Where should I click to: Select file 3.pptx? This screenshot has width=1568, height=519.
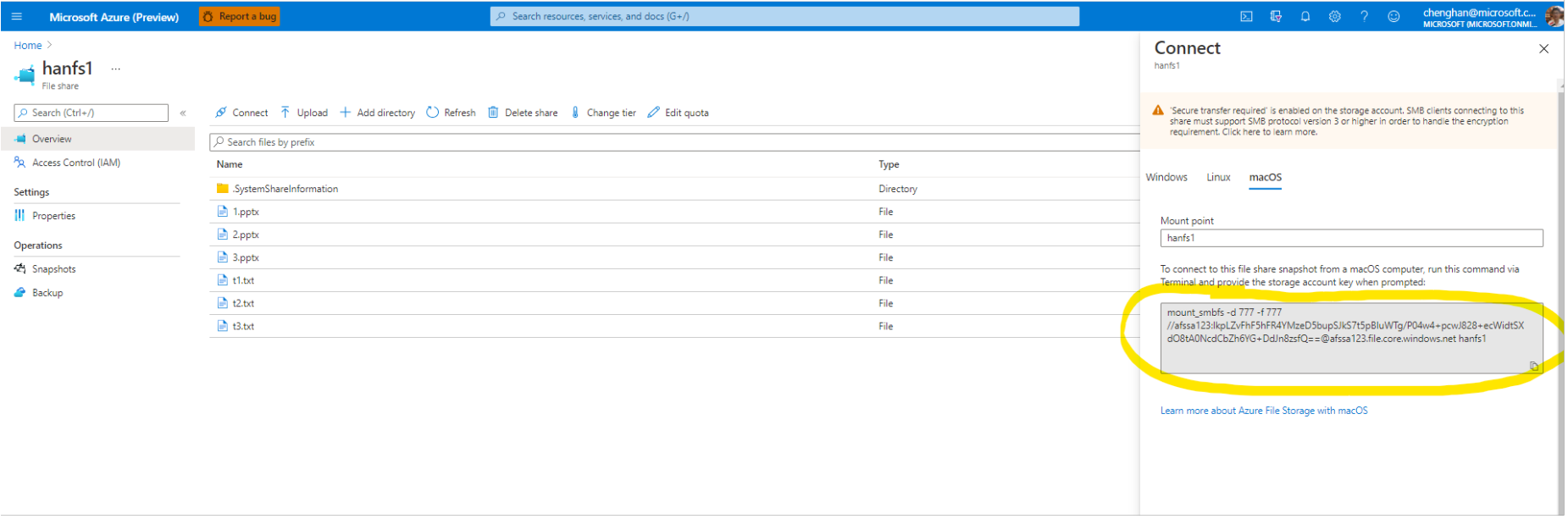tap(246, 257)
